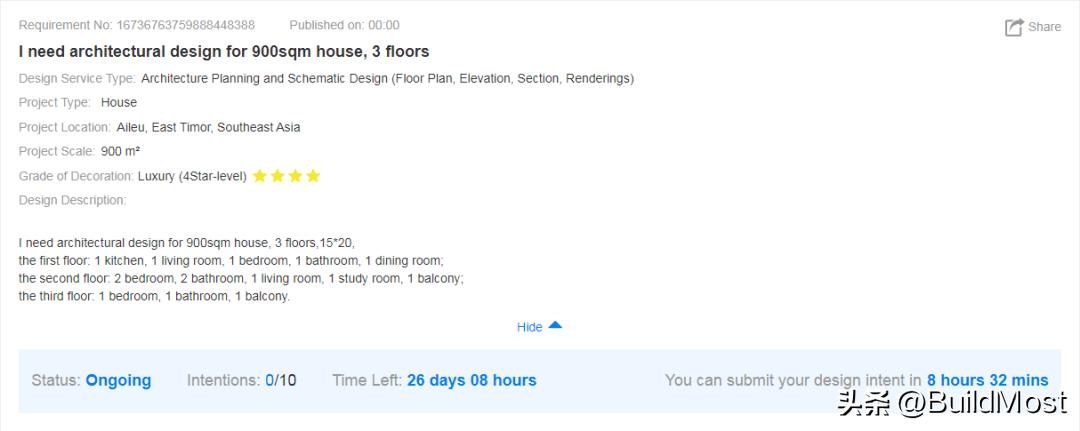The width and height of the screenshot is (1080, 431).
Task: Click the Share link text
Action: (1044, 27)
